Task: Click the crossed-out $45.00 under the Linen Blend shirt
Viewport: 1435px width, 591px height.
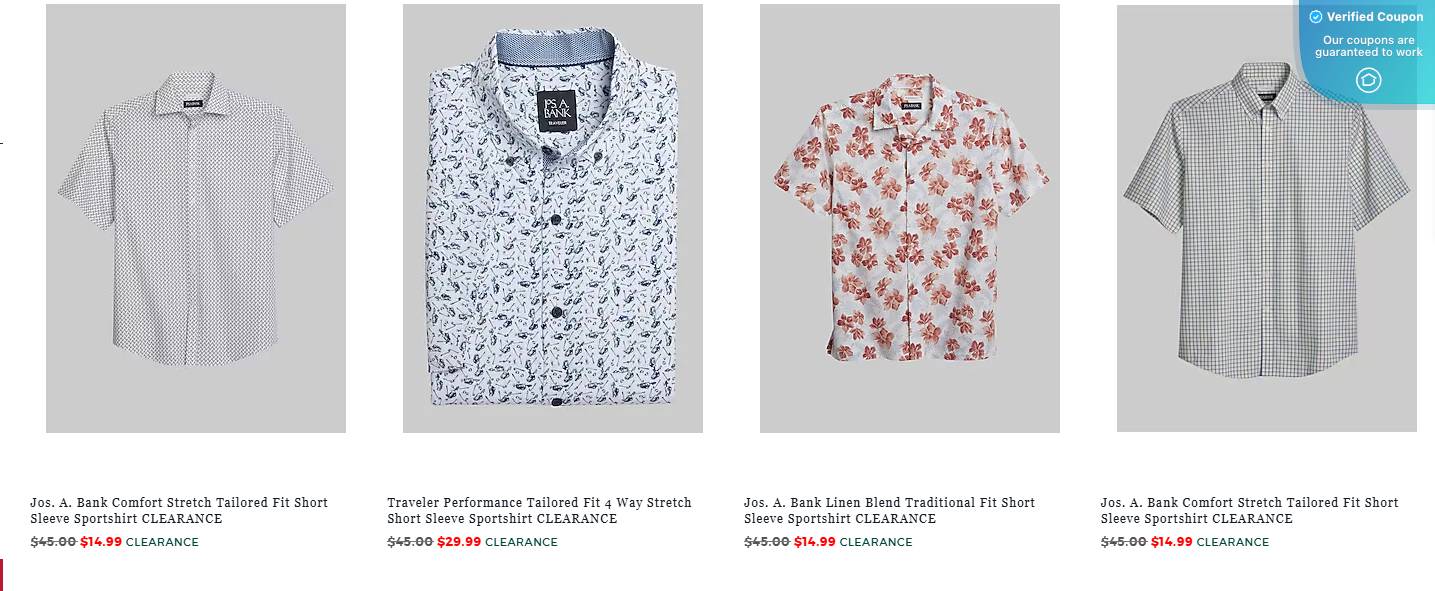Action: pos(767,542)
